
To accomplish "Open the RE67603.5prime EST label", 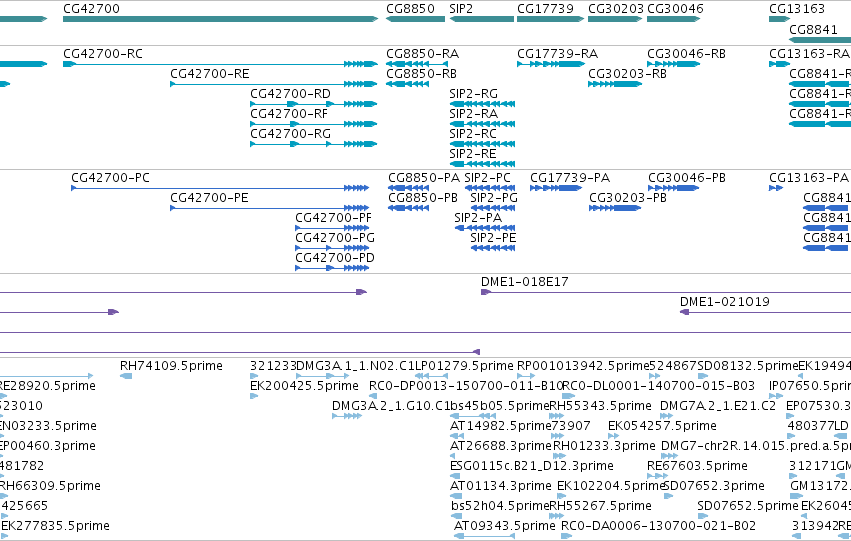I will (x=697, y=467).
